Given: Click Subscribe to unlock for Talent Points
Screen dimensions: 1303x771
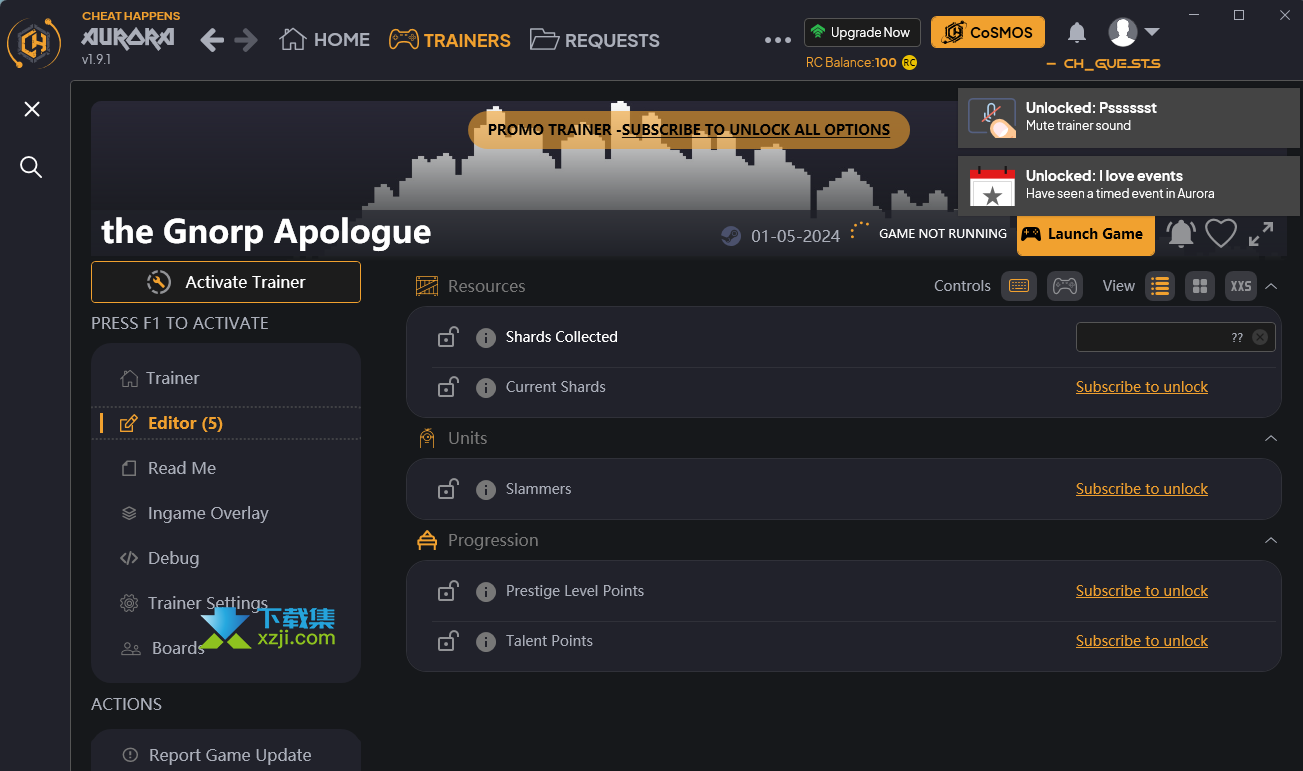Looking at the screenshot, I should [1142, 641].
